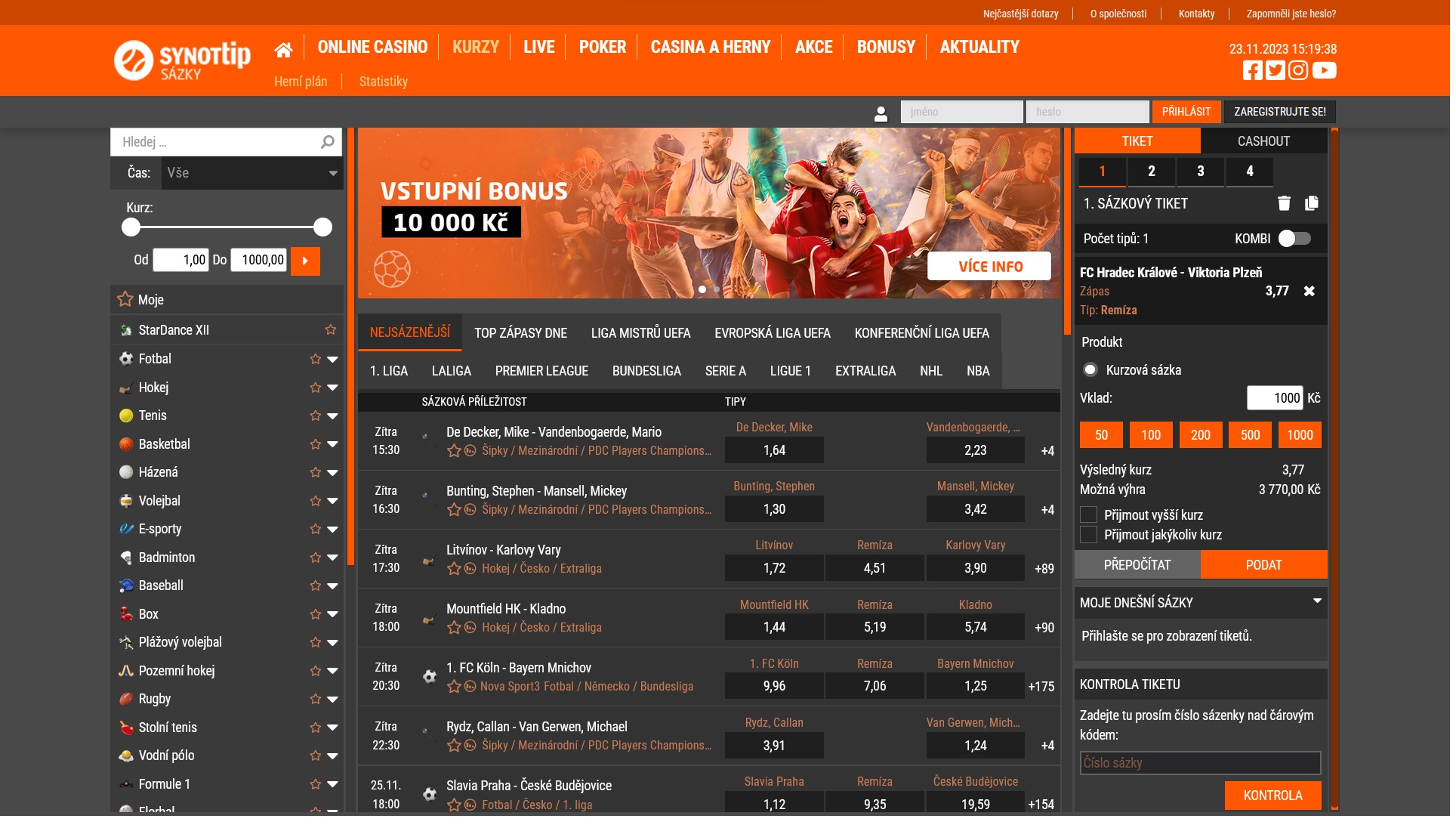
Task: Show +175 more bets for Köln match
Action: [x=1041, y=687]
